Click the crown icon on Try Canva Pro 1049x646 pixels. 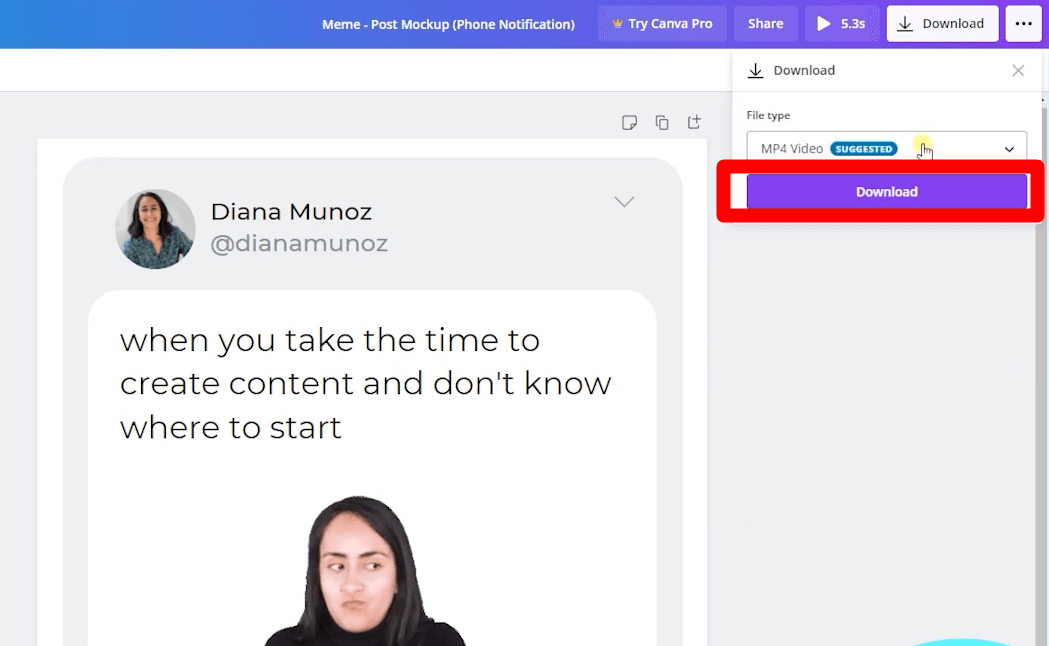point(617,23)
